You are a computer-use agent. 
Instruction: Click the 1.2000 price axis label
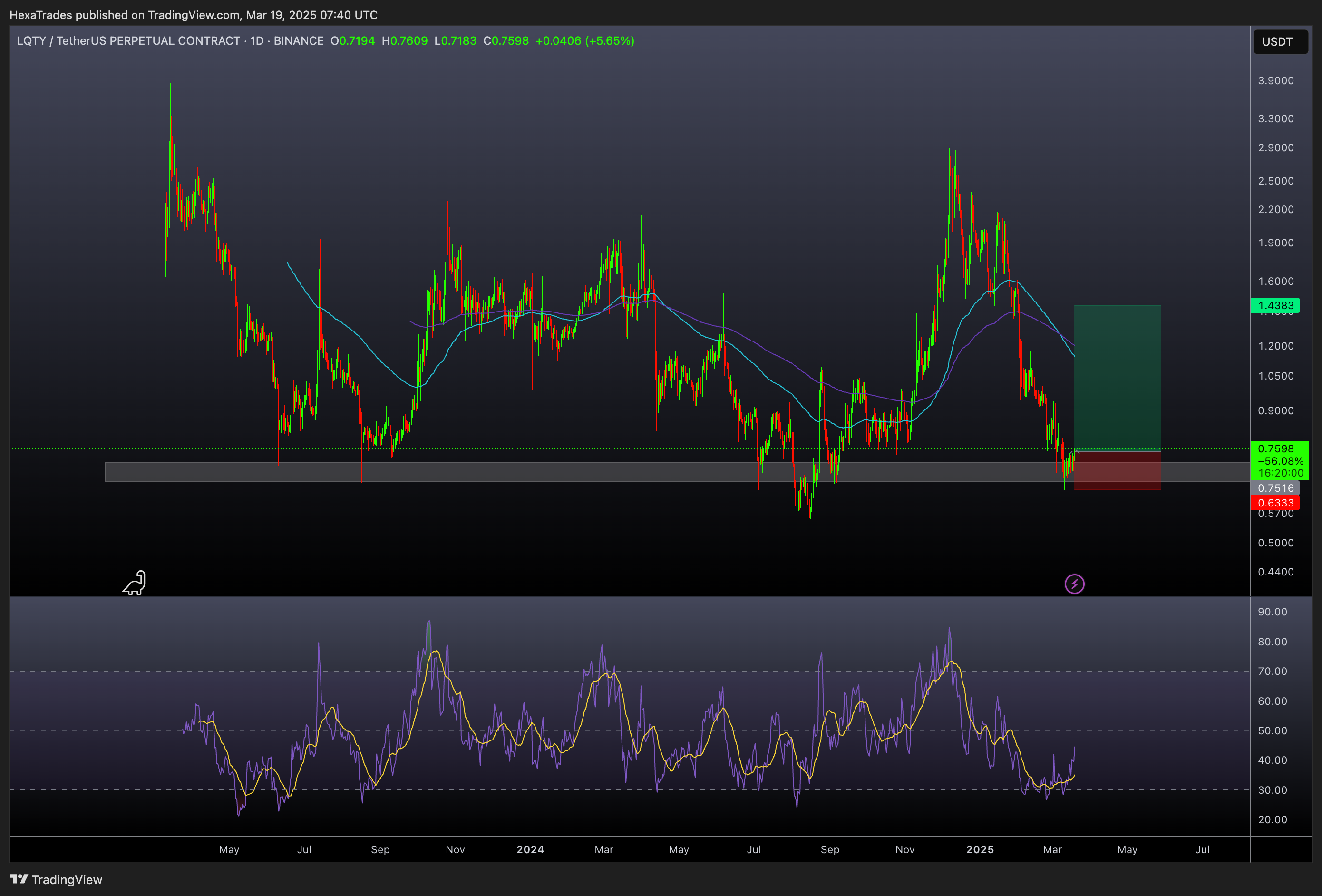tap(1275, 346)
